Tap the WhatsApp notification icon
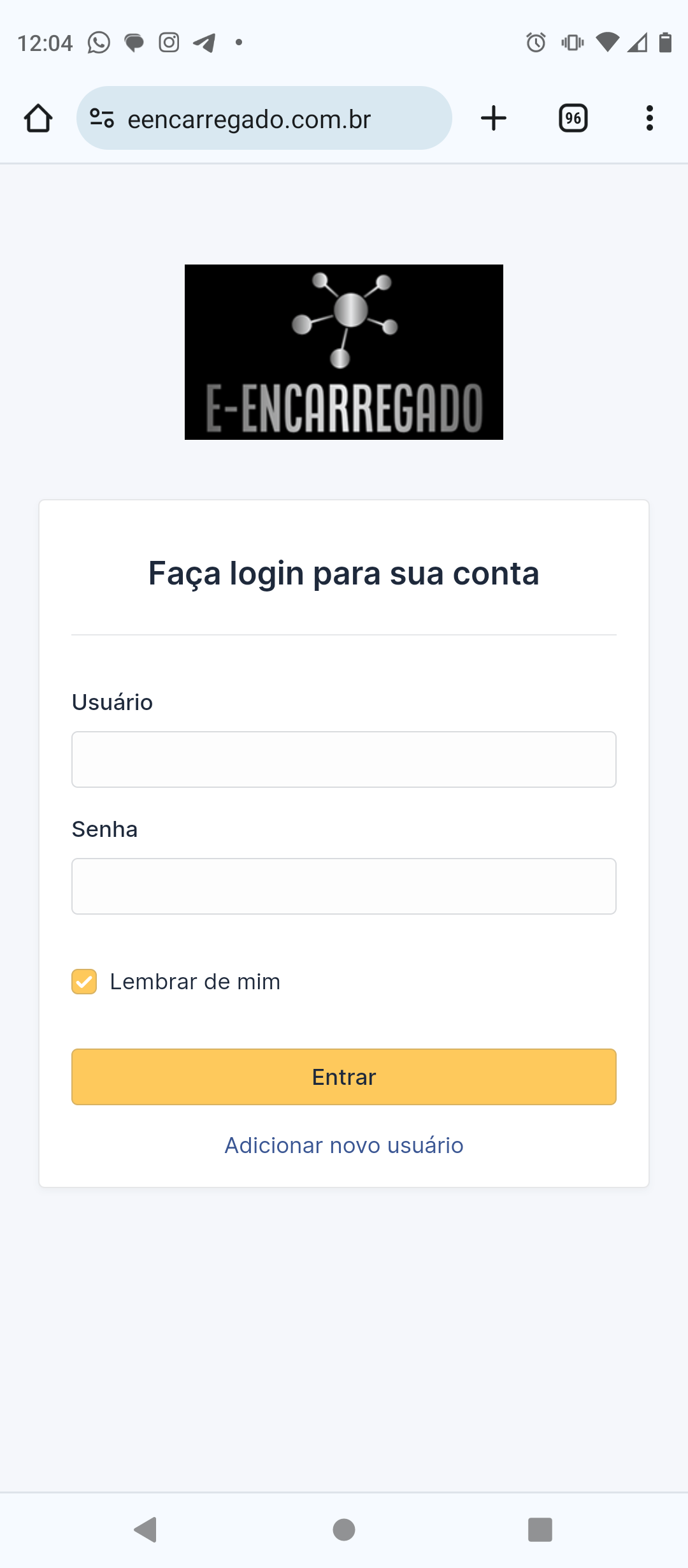Viewport: 688px width, 1568px height. click(99, 43)
